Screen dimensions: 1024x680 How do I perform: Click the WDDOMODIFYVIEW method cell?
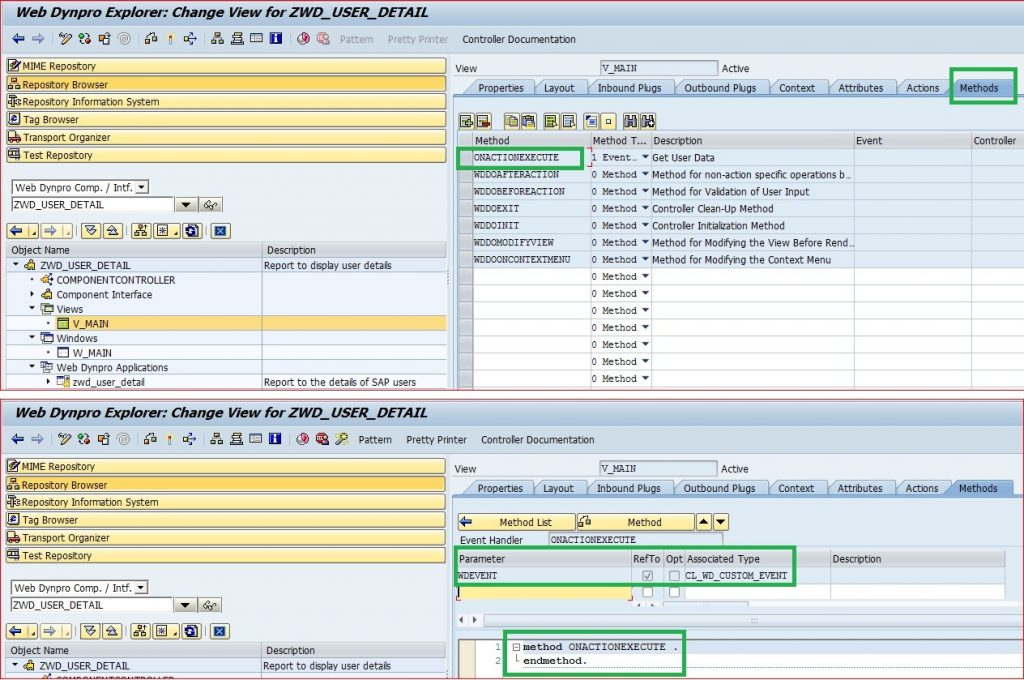click(530, 242)
